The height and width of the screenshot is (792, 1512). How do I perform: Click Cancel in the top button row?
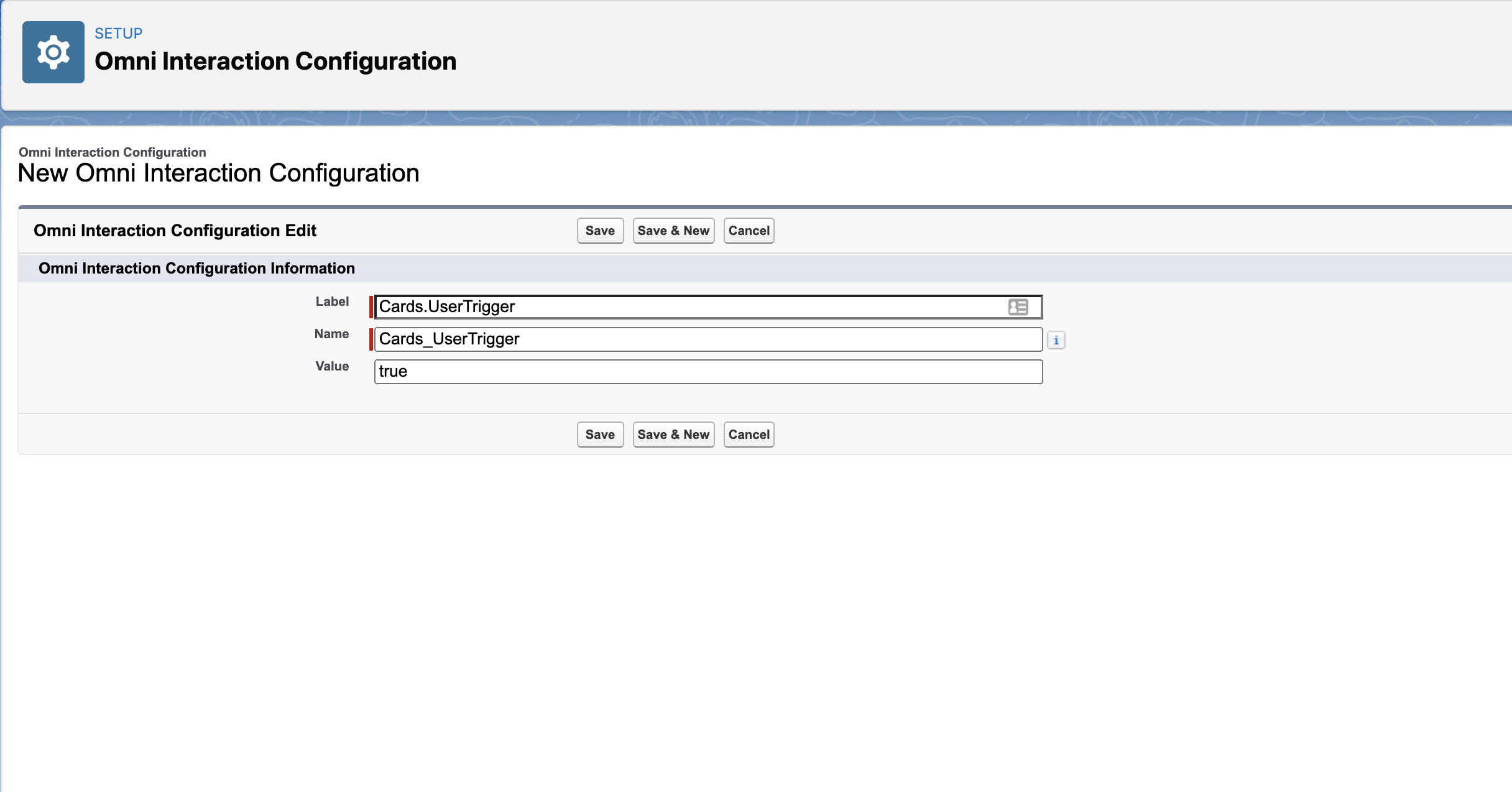[749, 230]
